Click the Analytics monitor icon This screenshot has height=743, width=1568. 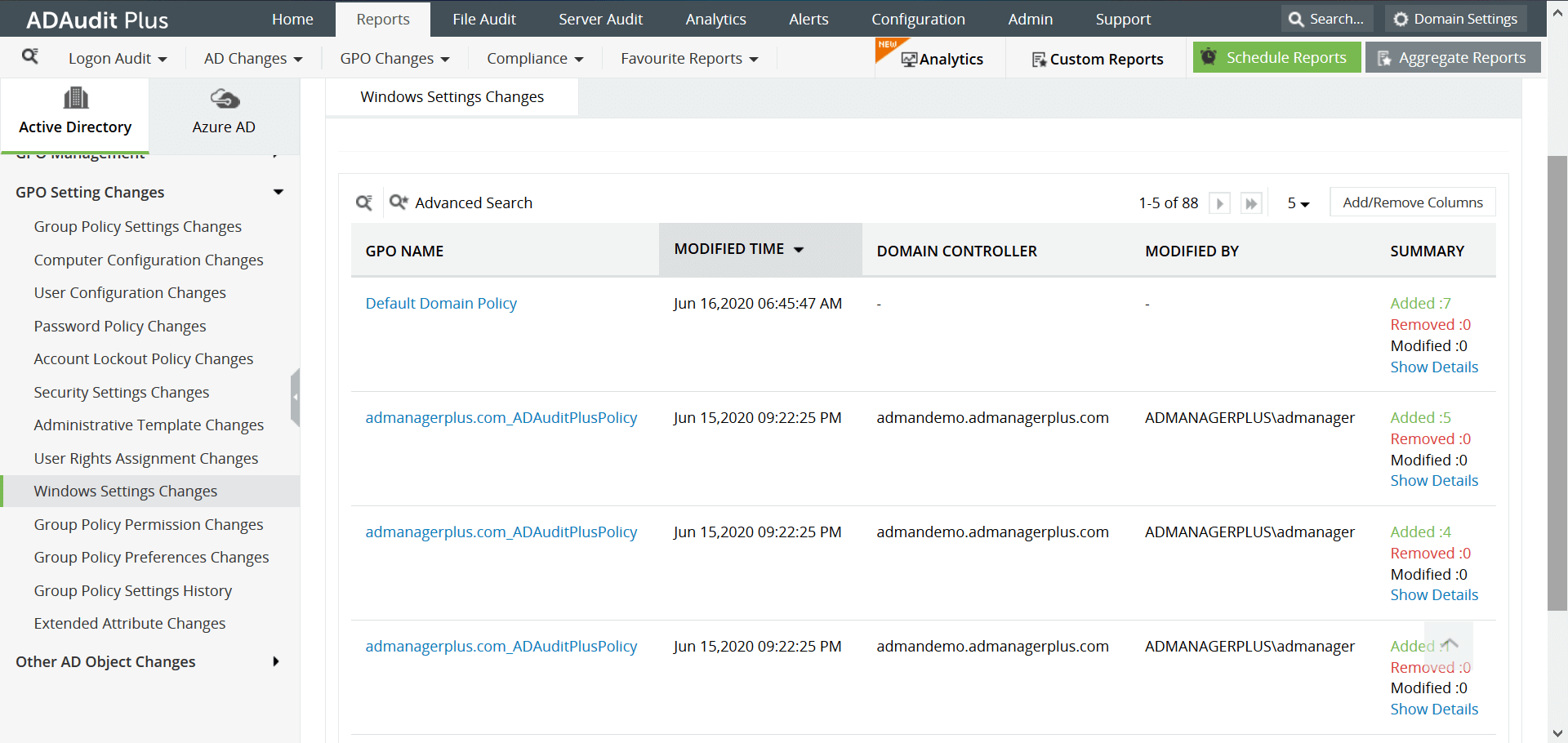pyautogui.click(x=909, y=60)
